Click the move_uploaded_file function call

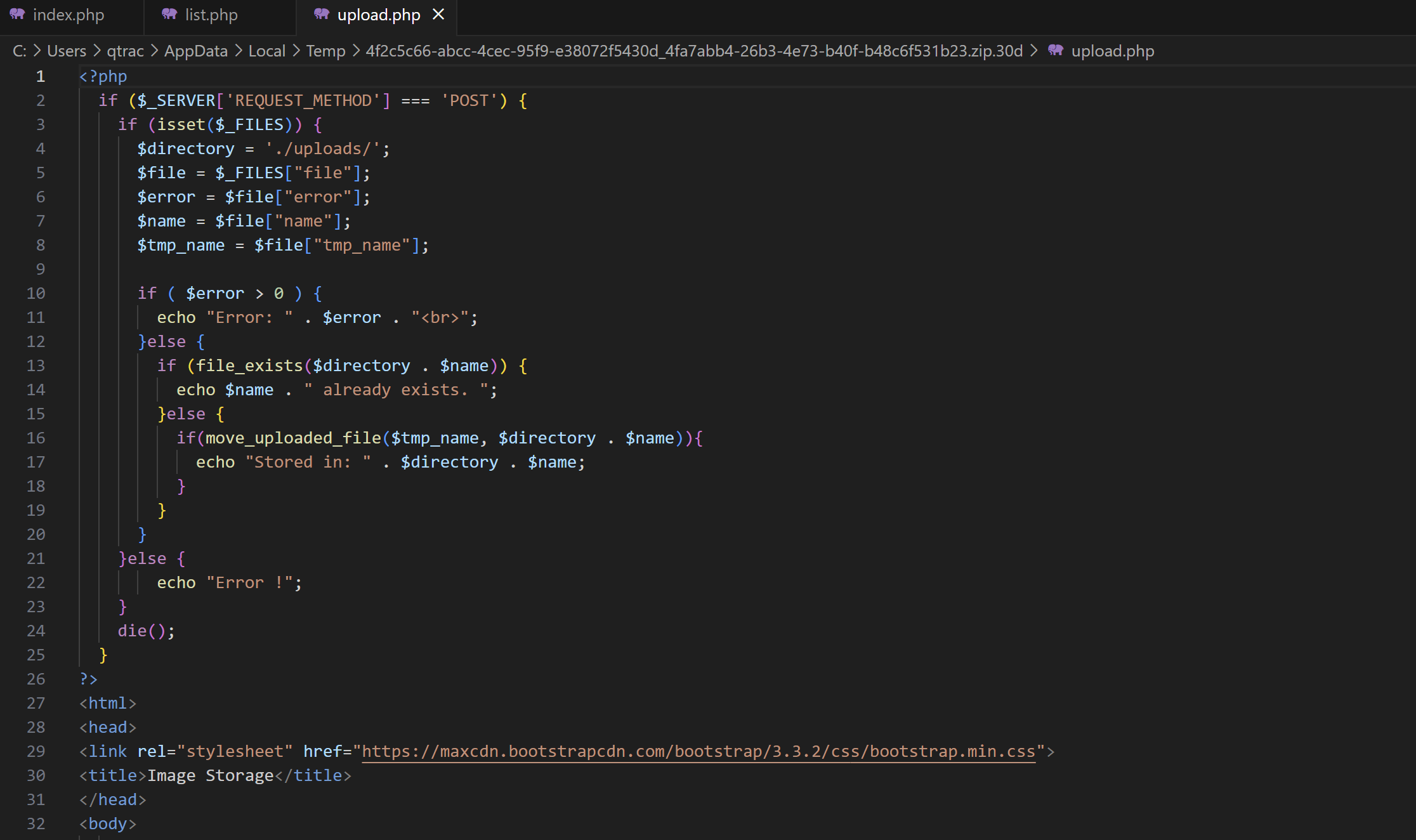click(293, 438)
